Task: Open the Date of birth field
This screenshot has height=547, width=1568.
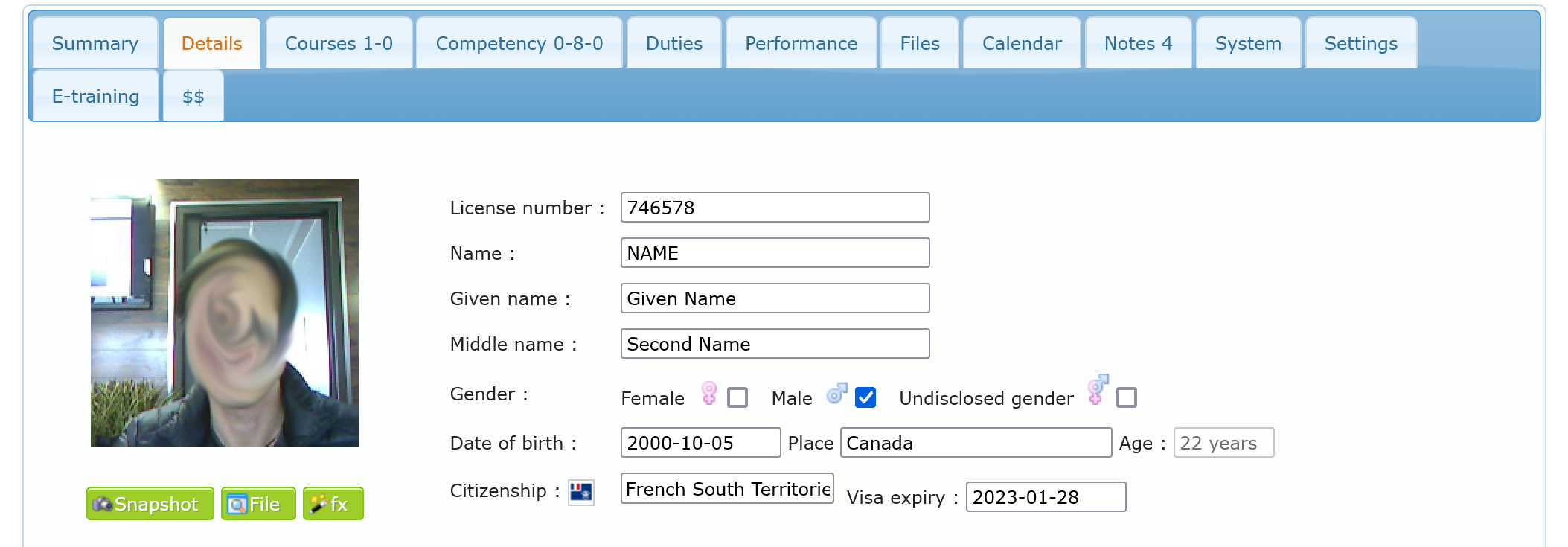Action: point(700,443)
